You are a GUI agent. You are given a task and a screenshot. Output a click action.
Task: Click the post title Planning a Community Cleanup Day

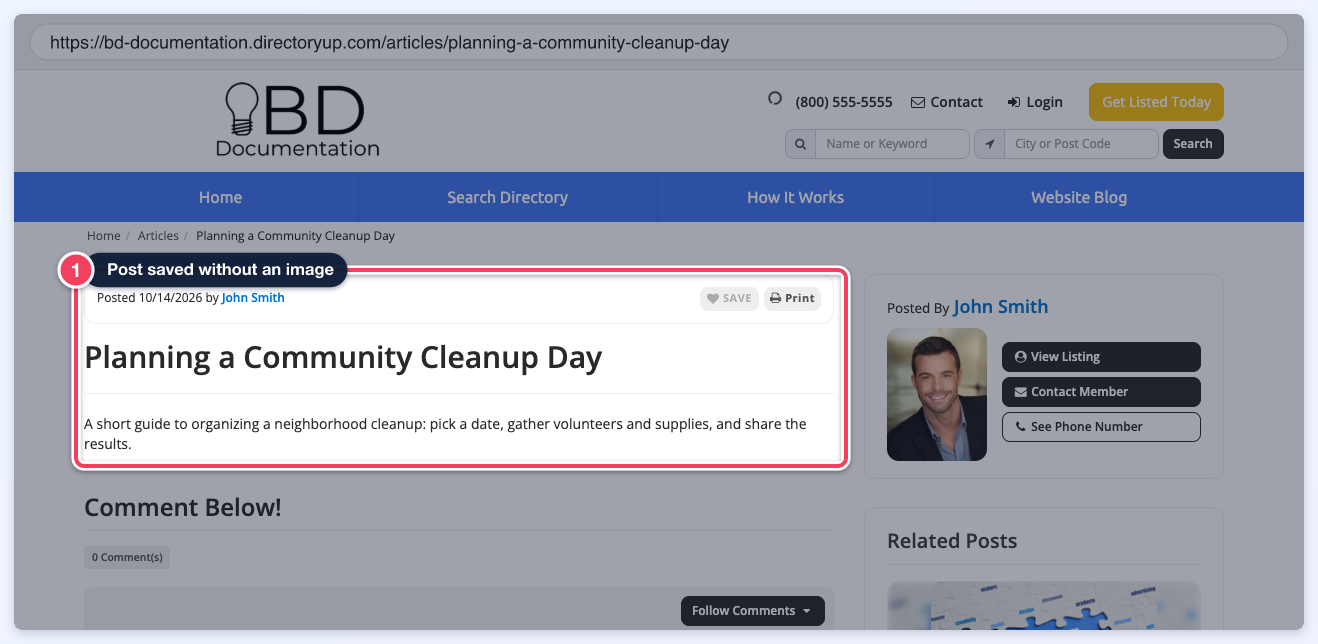click(343, 357)
